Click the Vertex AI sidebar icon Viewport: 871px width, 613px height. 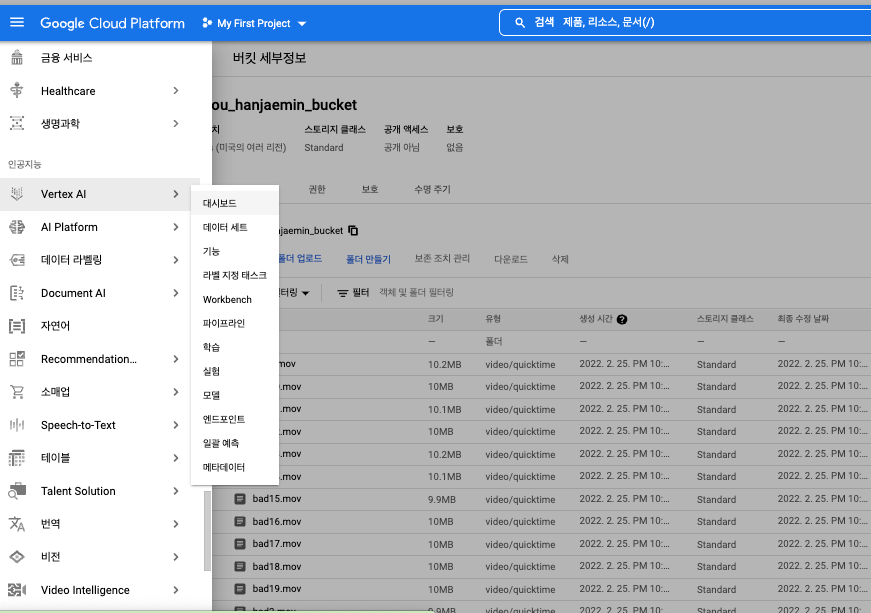click(17, 194)
